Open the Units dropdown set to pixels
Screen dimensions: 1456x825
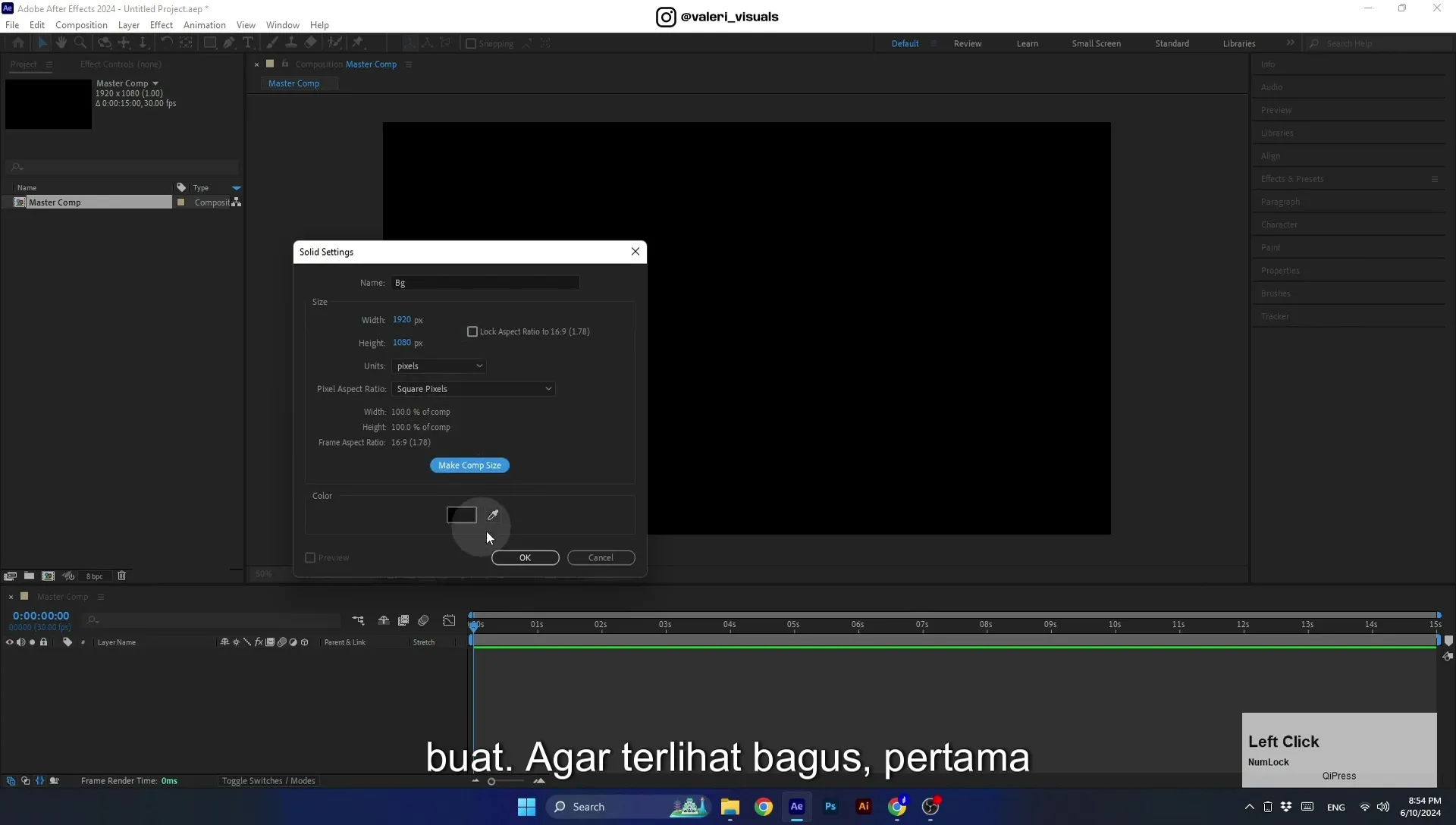[439, 365]
